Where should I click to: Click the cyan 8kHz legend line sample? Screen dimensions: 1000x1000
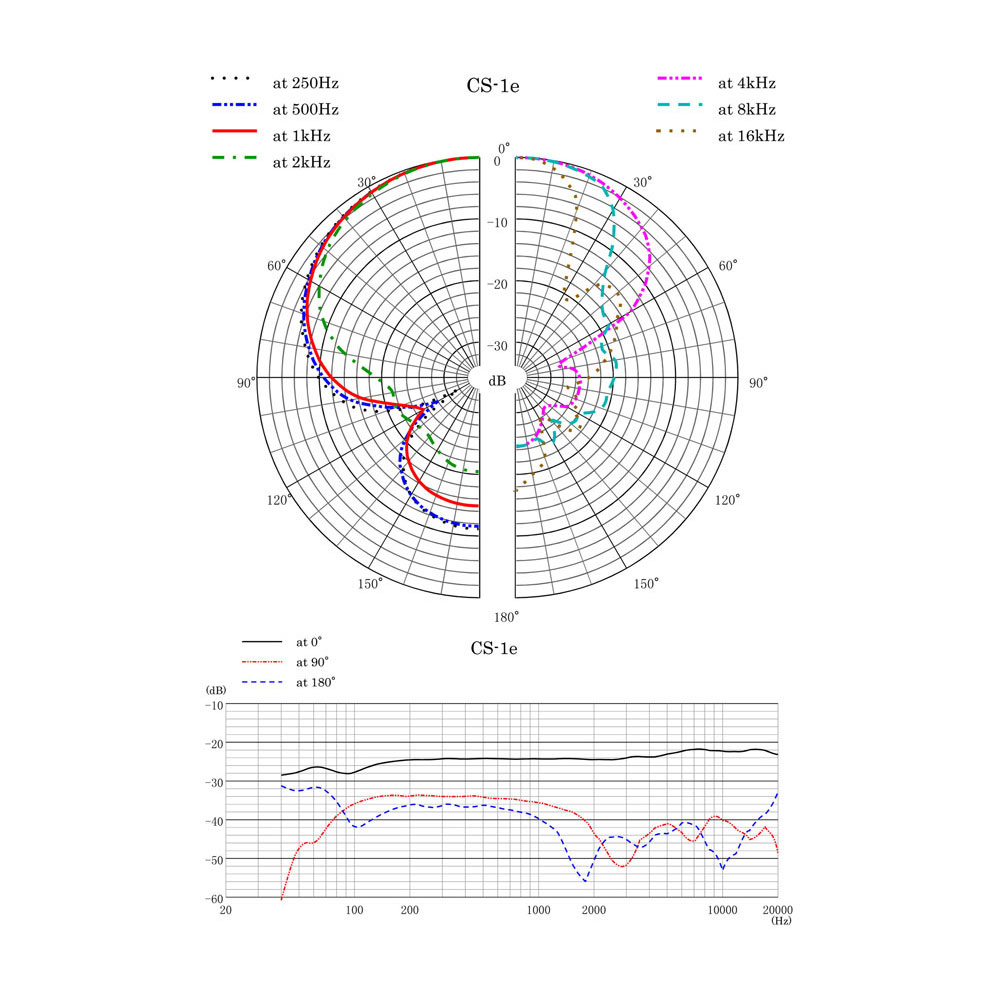pos(682,105)
